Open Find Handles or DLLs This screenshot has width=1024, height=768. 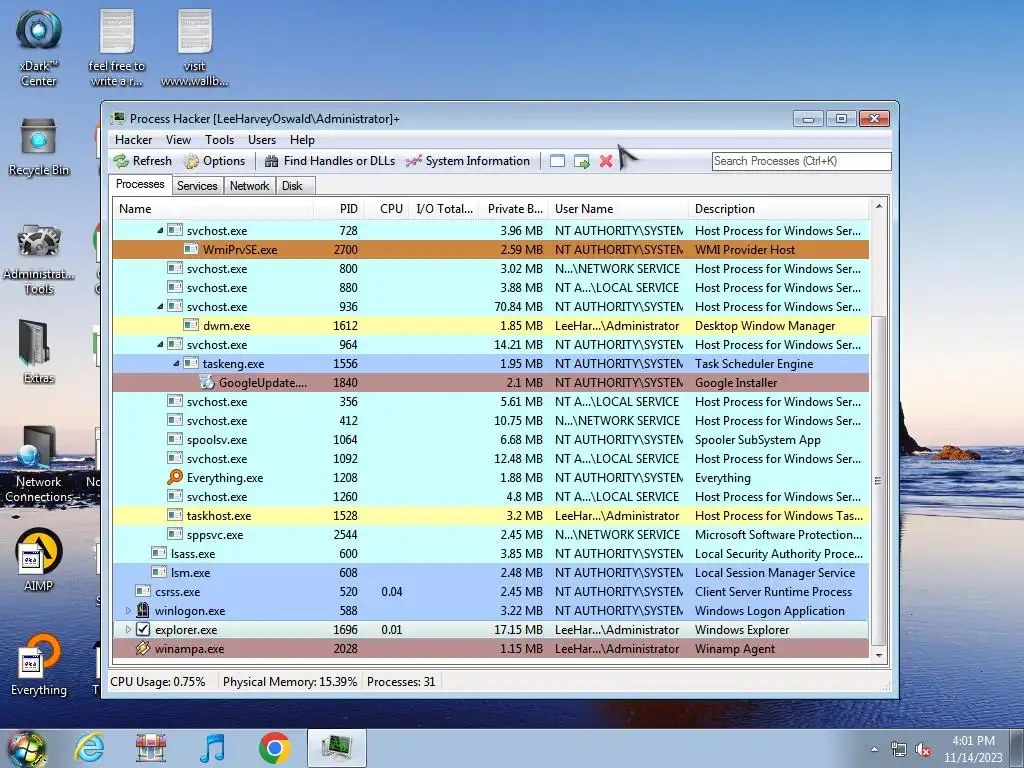(330, 161)
